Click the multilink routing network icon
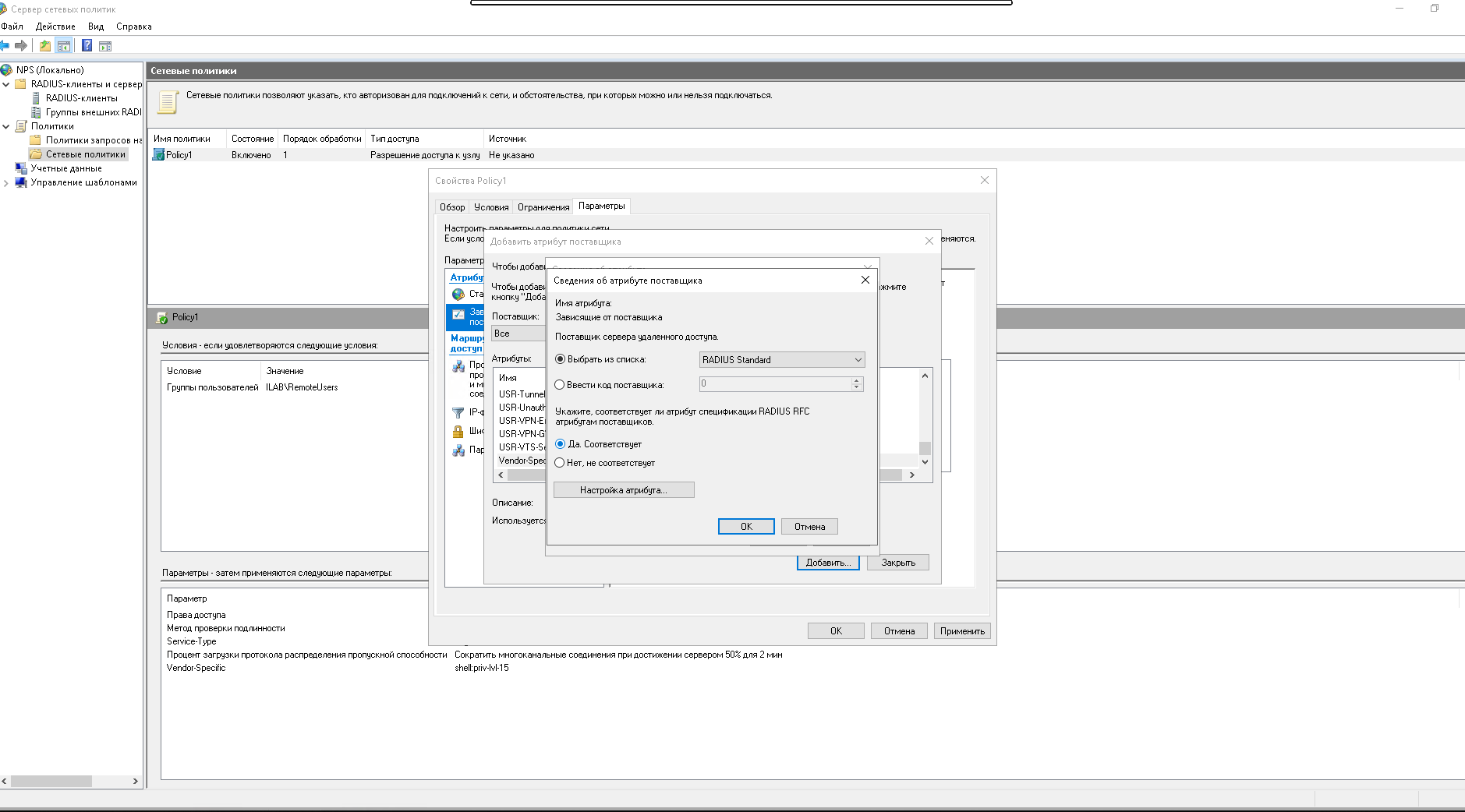The height and width of the screenshot is (812, 1465). (458, 366)
